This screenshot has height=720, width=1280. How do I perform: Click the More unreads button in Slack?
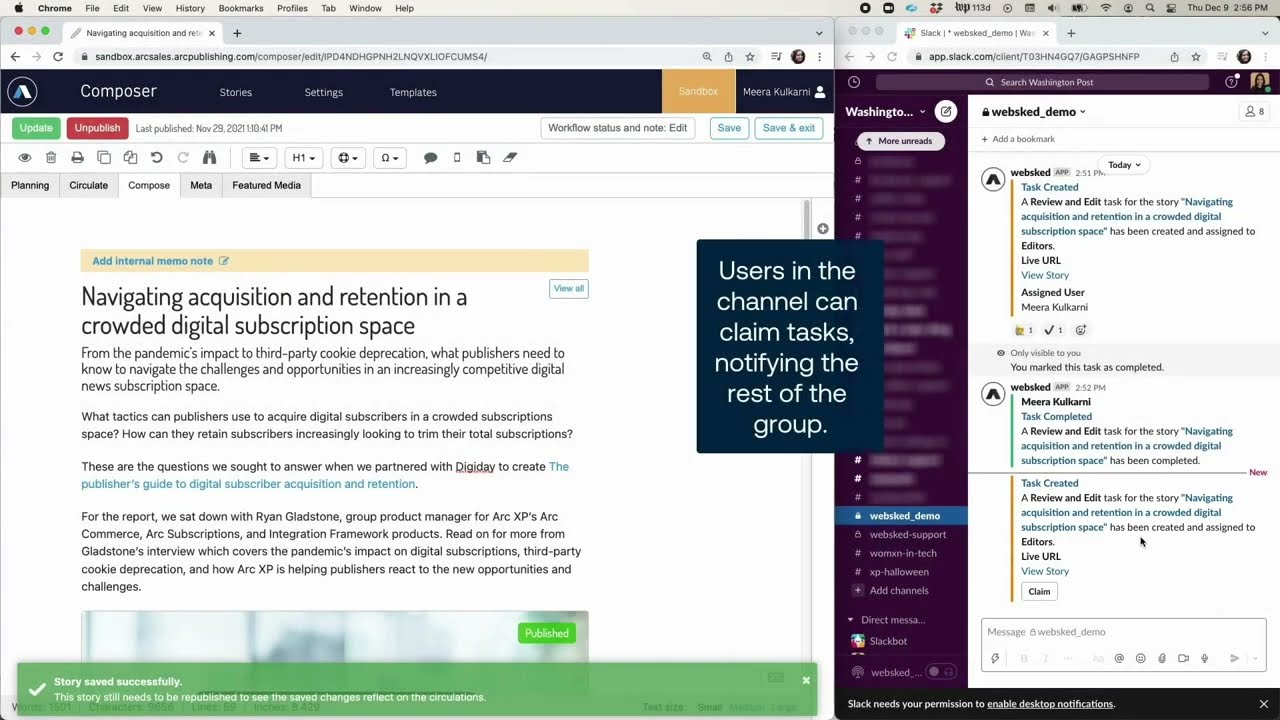click(x=899, y=141)
